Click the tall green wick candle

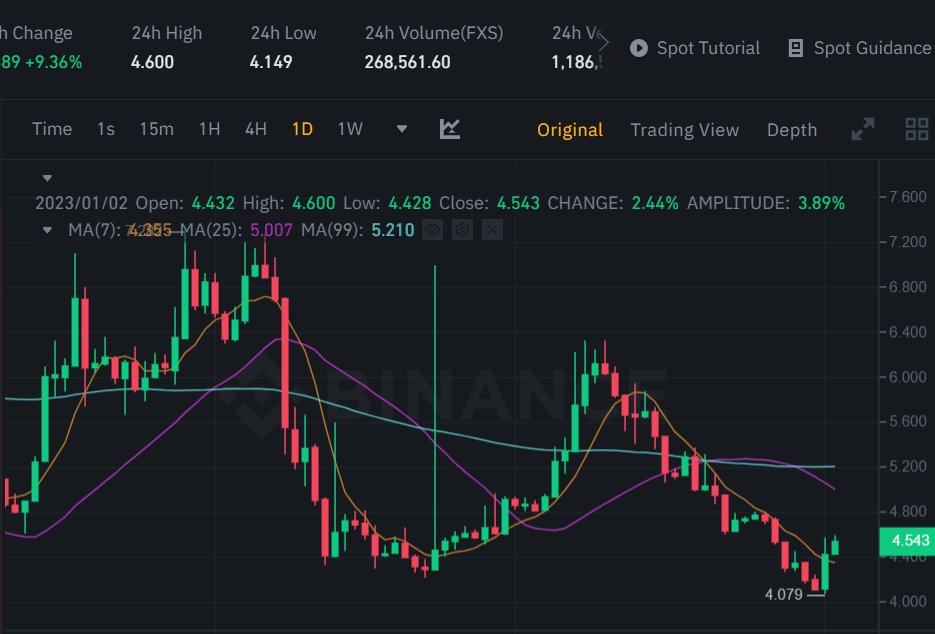coord(435,417)
